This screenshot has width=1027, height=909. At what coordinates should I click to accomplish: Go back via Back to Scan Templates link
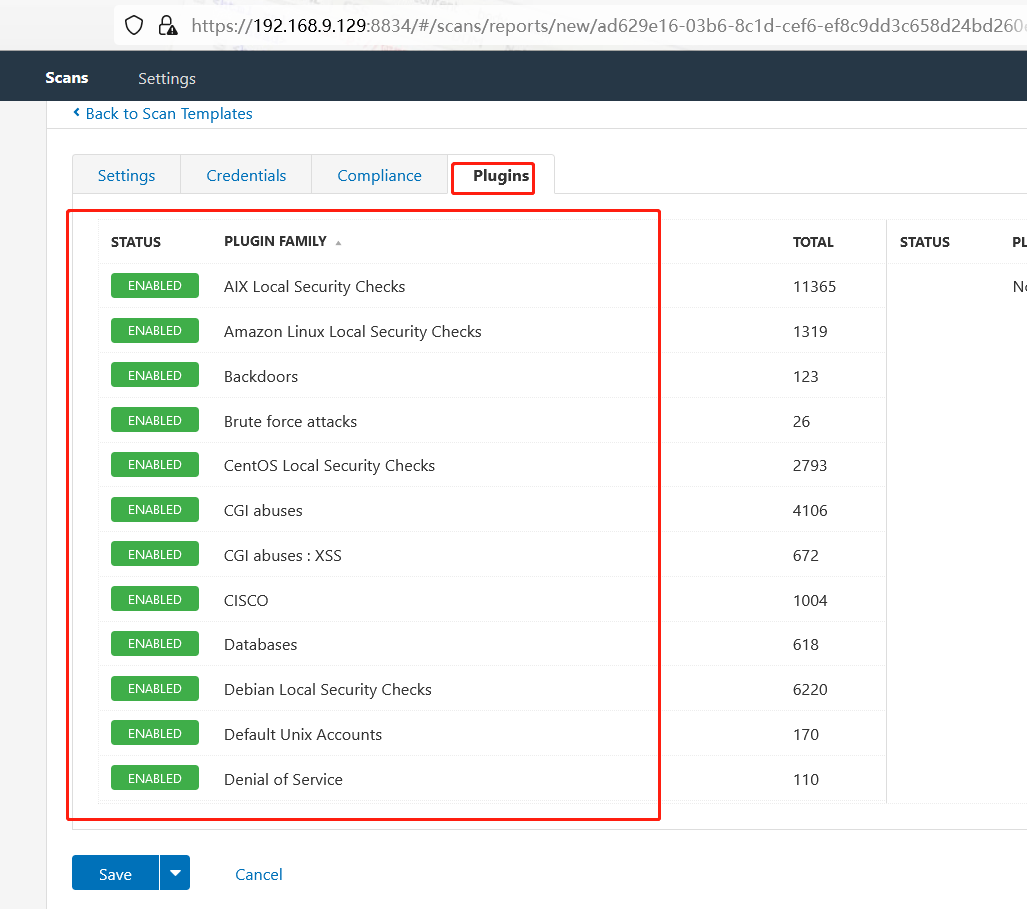pyautogui.click(x=169, y=114)
